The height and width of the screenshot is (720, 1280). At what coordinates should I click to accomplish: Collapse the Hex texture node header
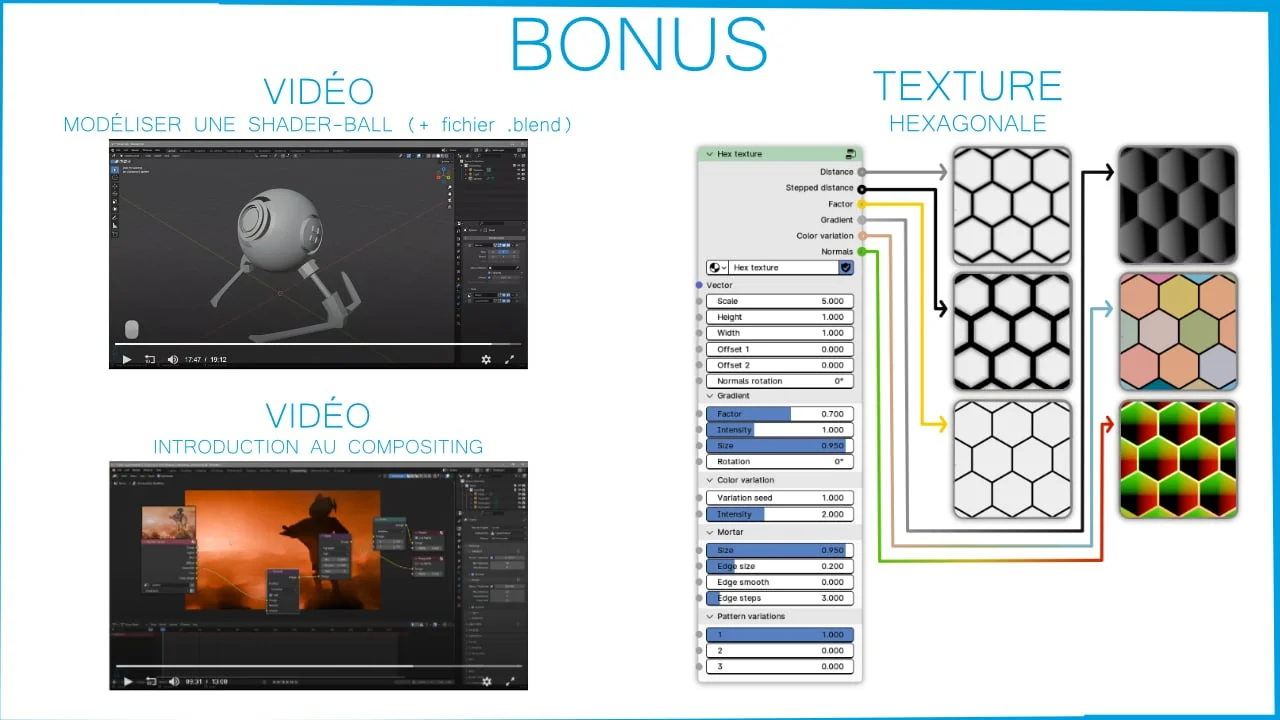click(x=709, y=154)
